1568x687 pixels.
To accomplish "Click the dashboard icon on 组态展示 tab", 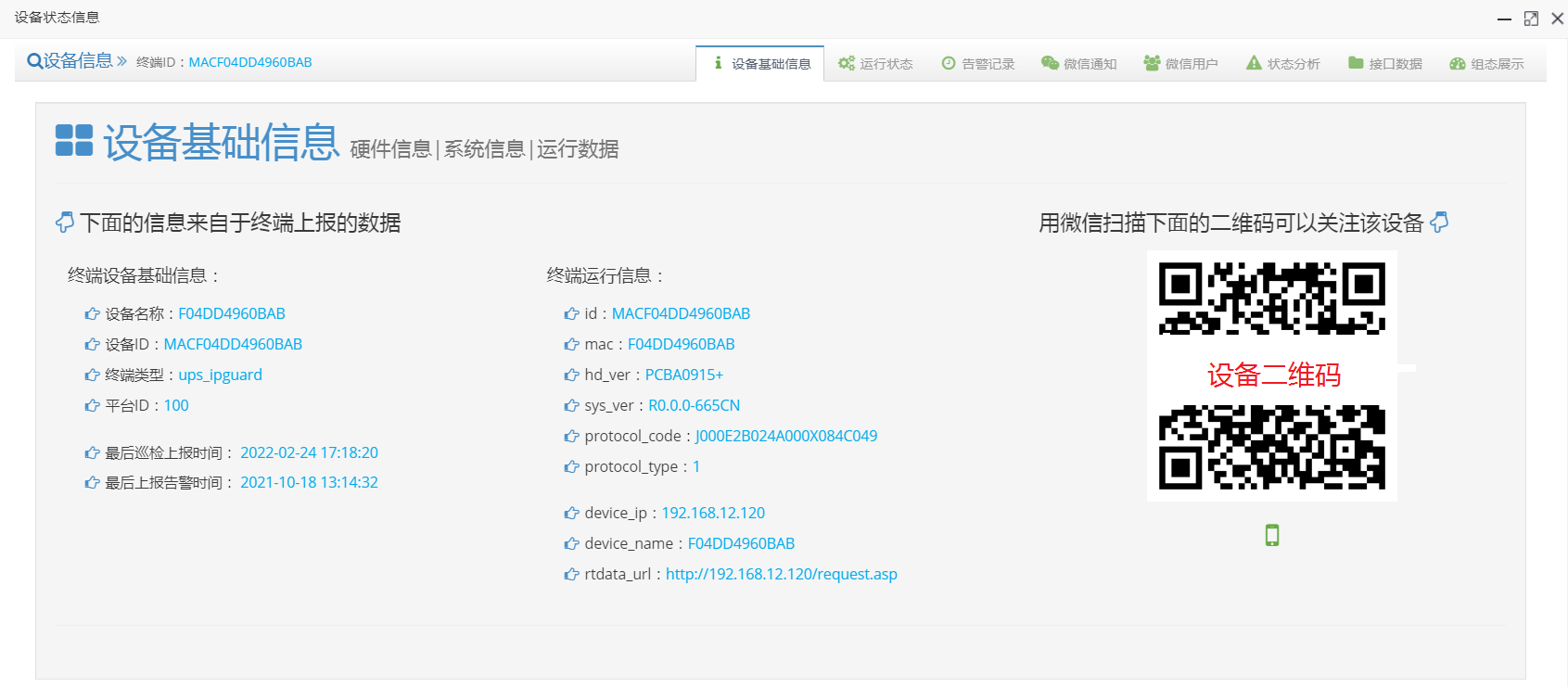I will pos(1458,63).
